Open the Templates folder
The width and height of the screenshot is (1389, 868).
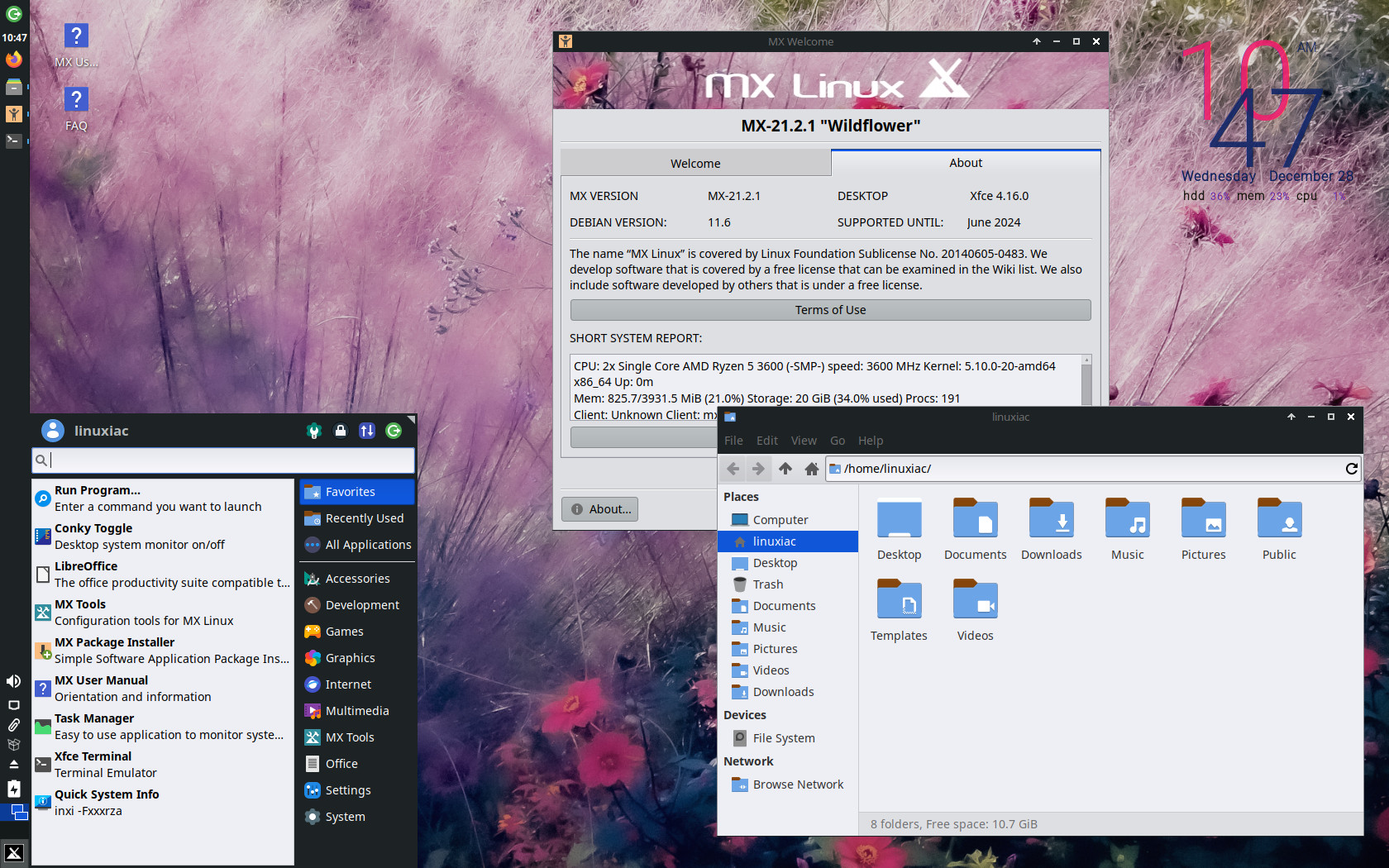[x=899, y=610]
